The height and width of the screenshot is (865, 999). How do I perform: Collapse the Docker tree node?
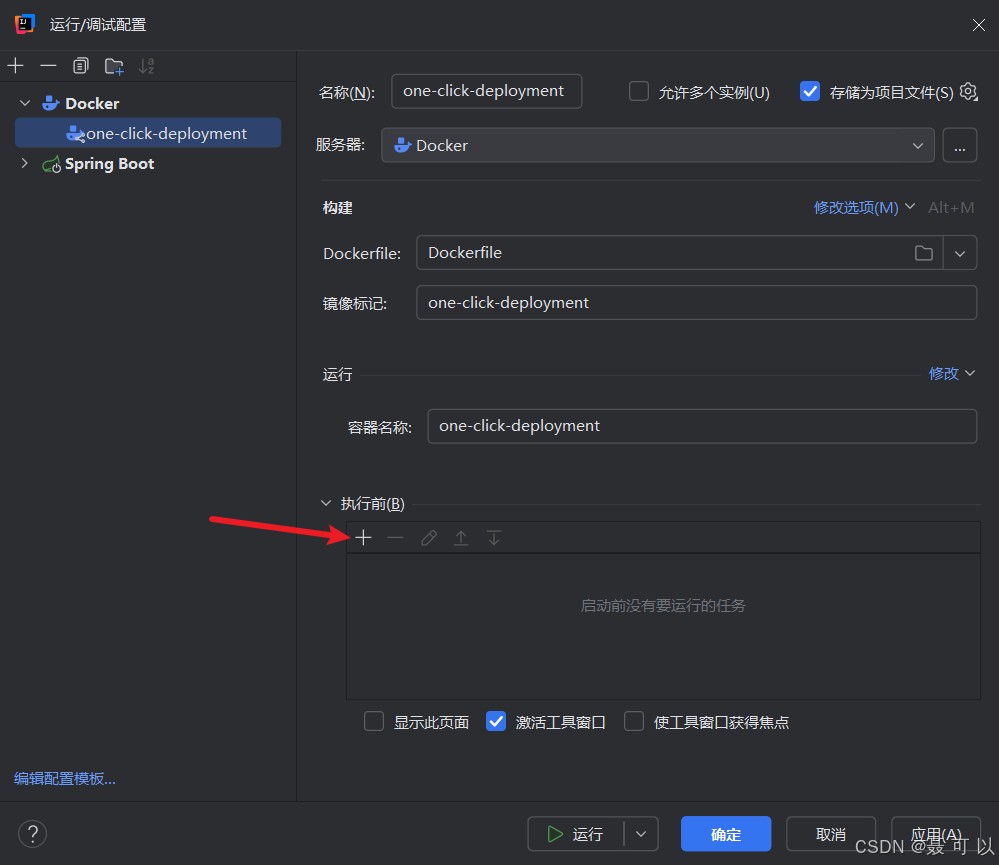[25, 103]
